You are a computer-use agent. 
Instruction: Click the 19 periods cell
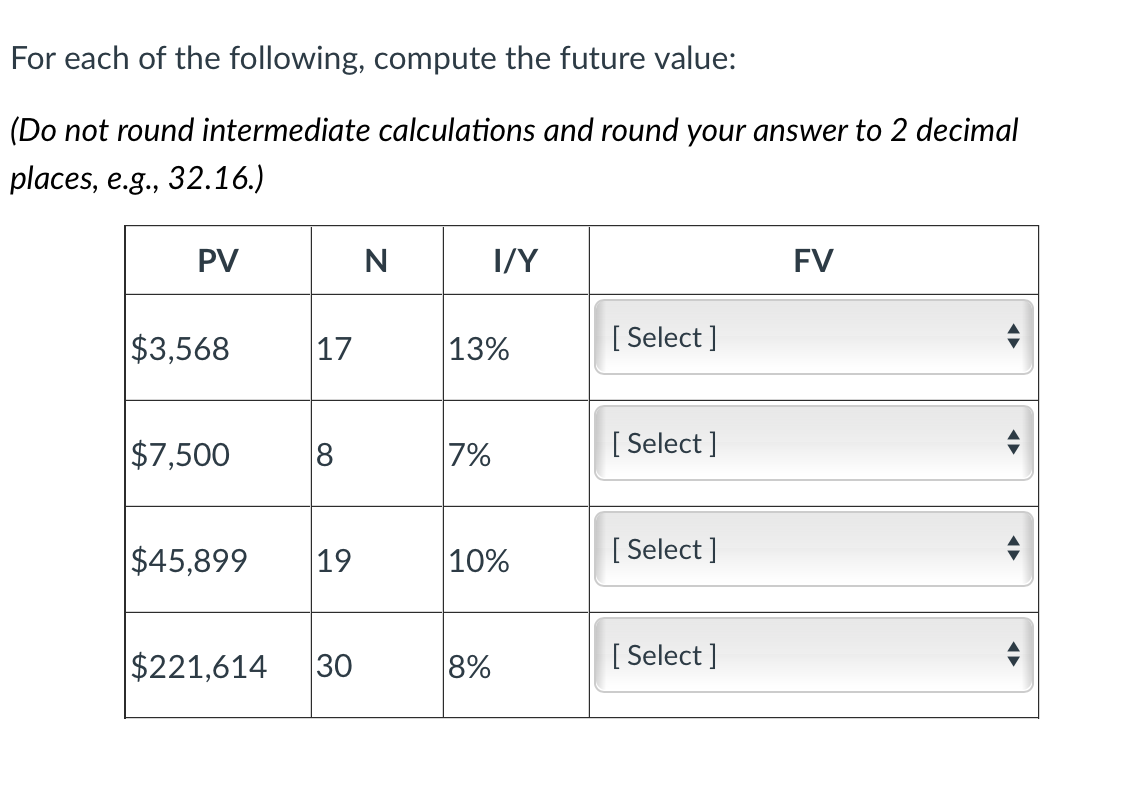[x=334, y=561]
